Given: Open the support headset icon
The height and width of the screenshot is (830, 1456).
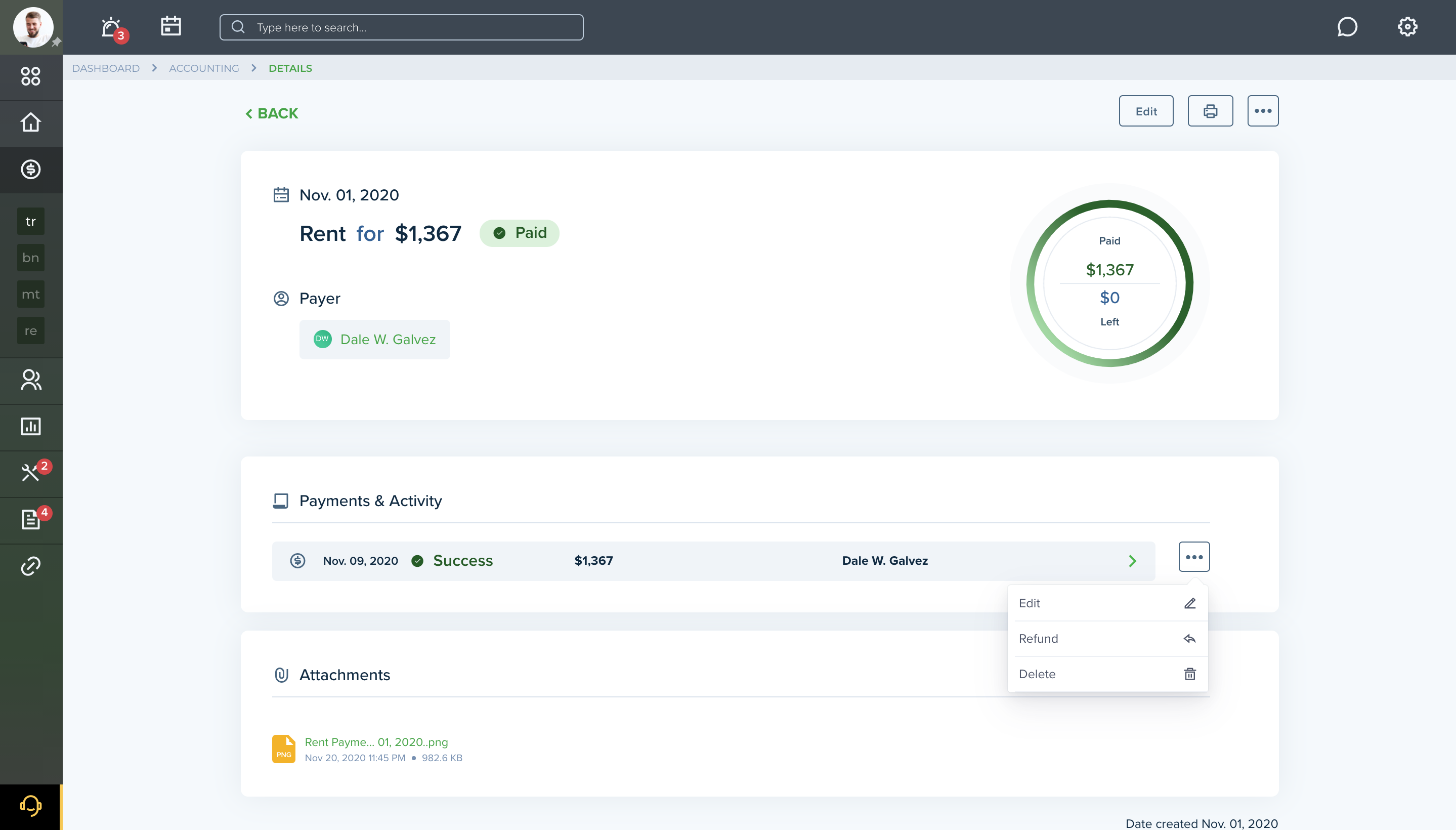Looking at the screenshot, I should (x=31, y=806).
